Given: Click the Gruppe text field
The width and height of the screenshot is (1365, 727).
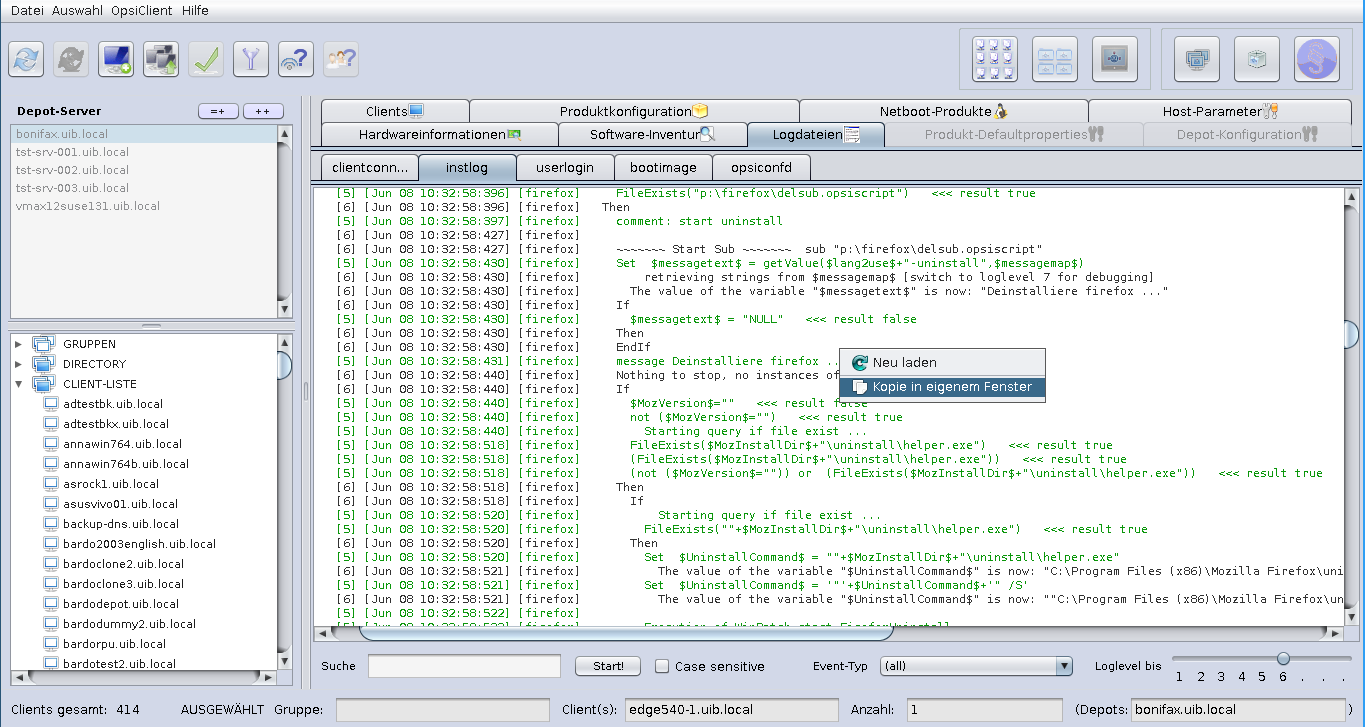Looking at the screenshot, I should 443,710.
